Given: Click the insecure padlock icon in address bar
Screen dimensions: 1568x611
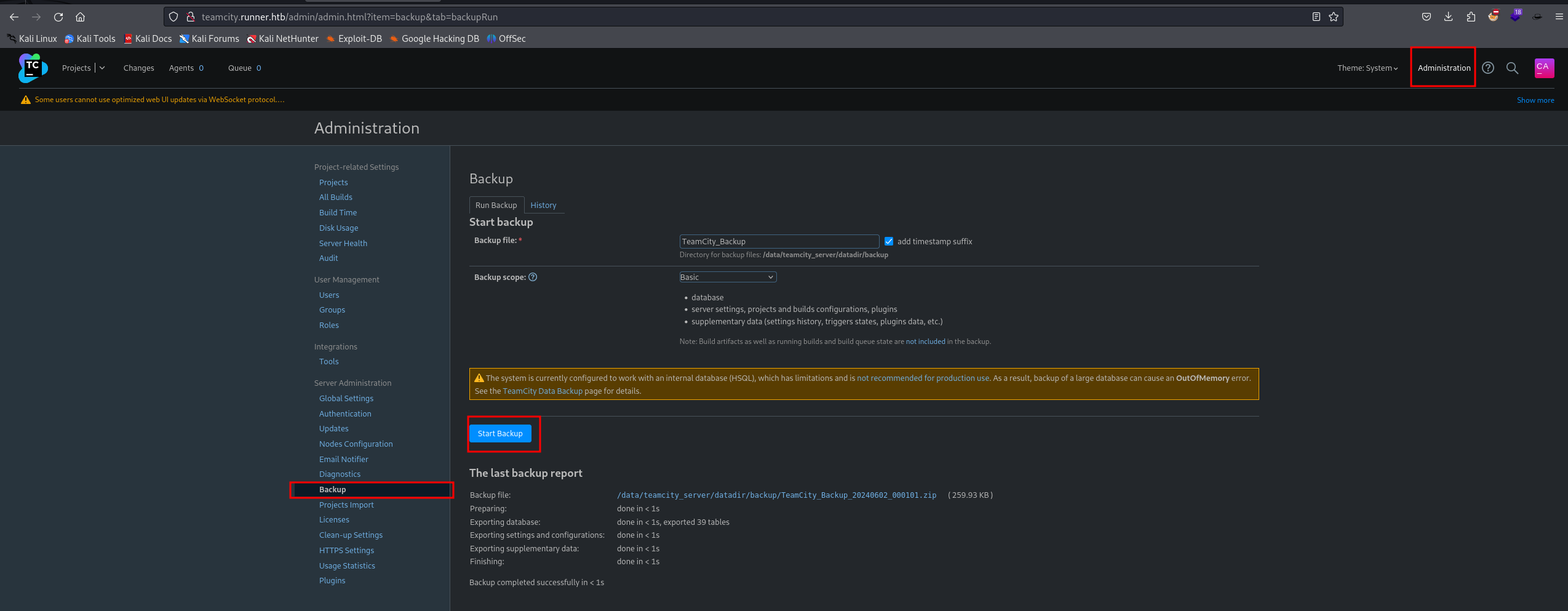Looking at the screenshot, I should point(191,17).
